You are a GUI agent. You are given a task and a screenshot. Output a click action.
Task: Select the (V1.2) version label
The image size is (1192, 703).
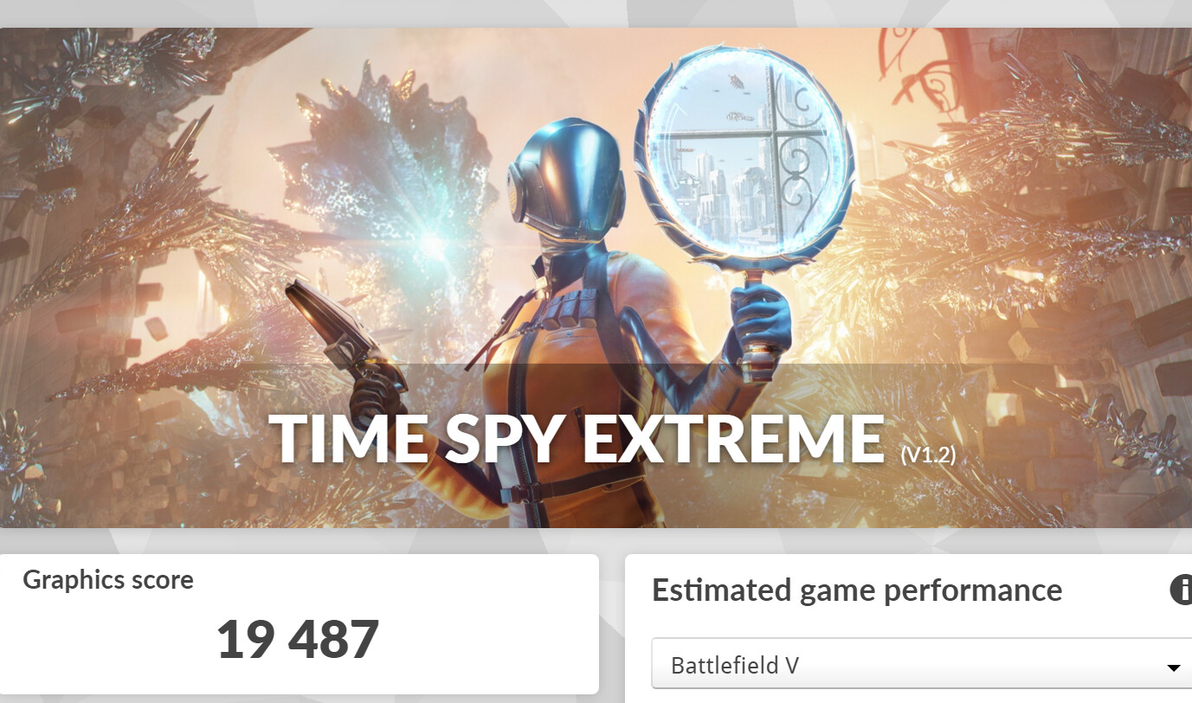point(927,454)
